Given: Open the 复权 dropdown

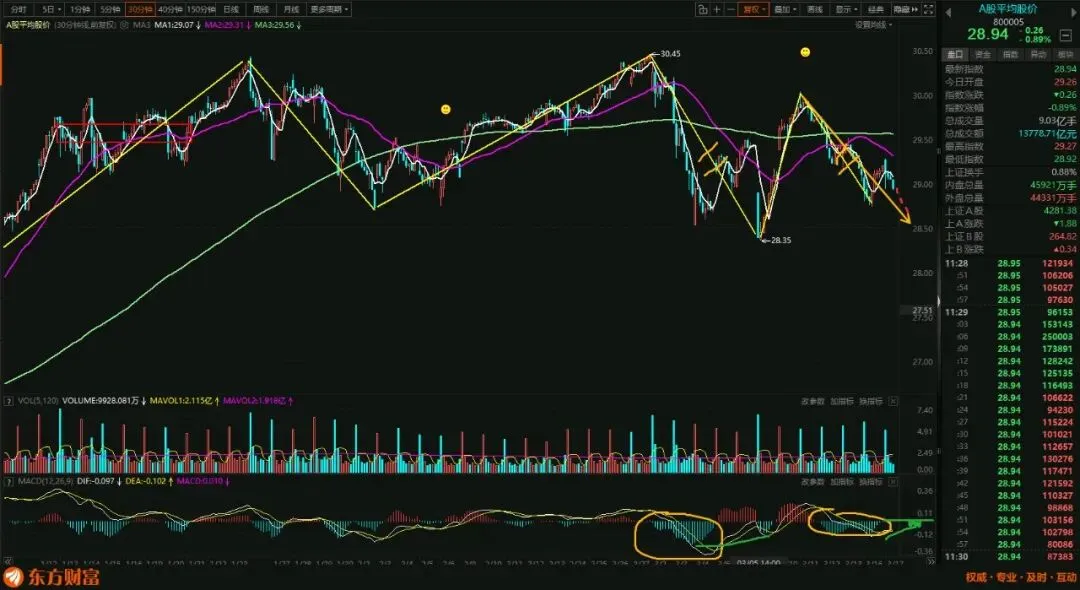Looking at the screenshot, I should [x=754, y=10].
